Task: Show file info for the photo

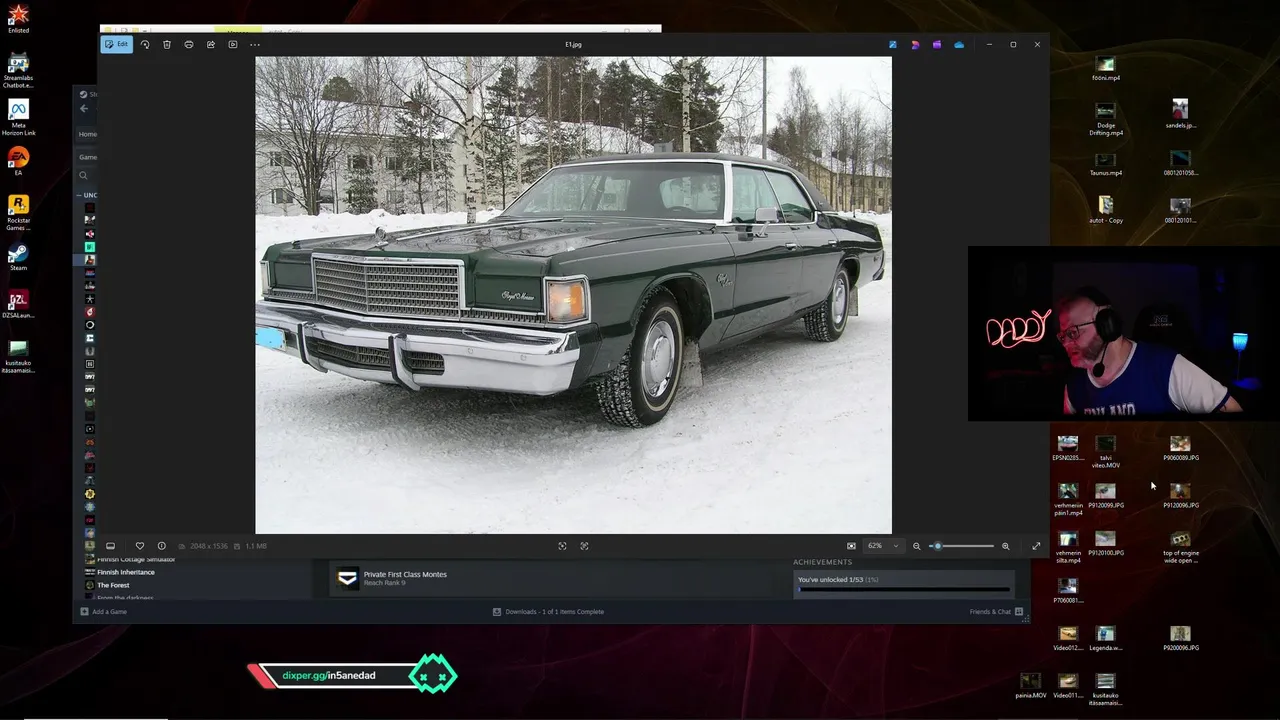Action: click(161, 546)
